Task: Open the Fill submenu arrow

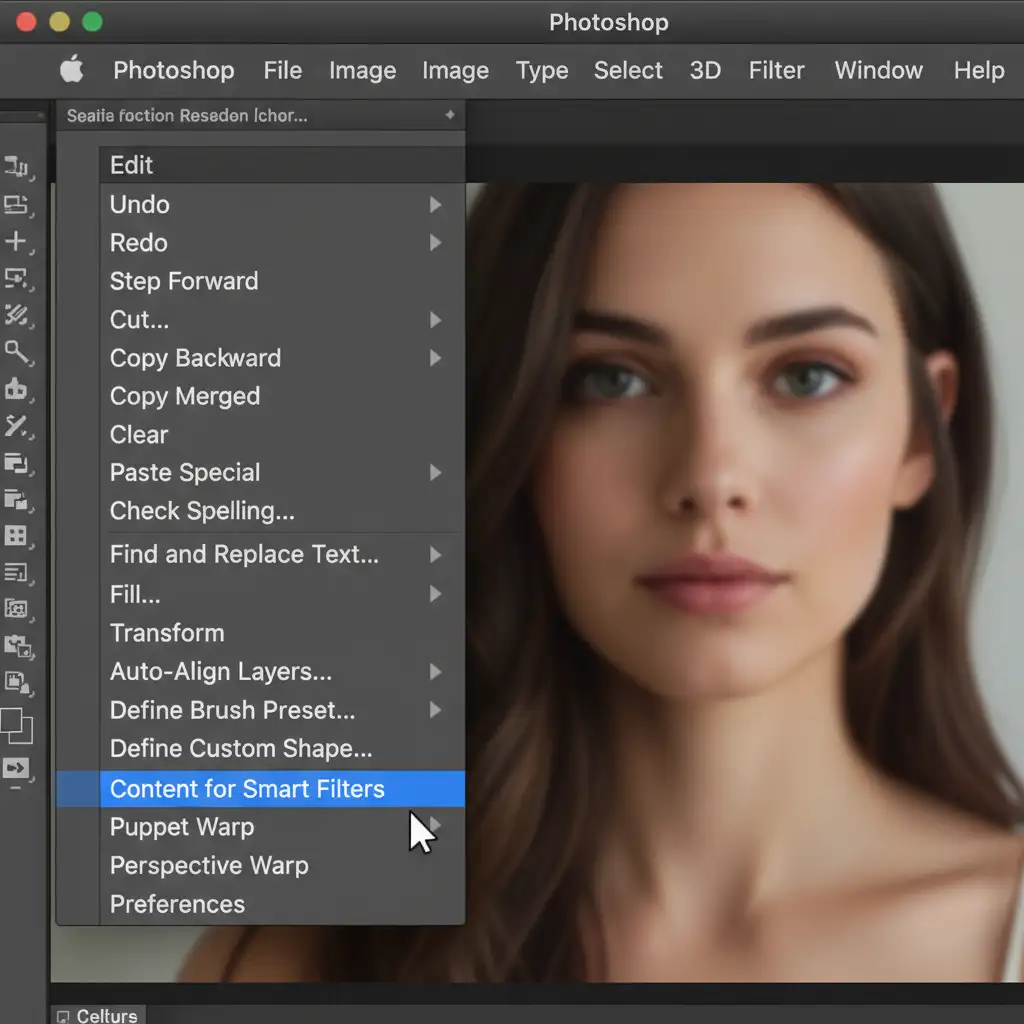Action: click(x=435, y=595)
